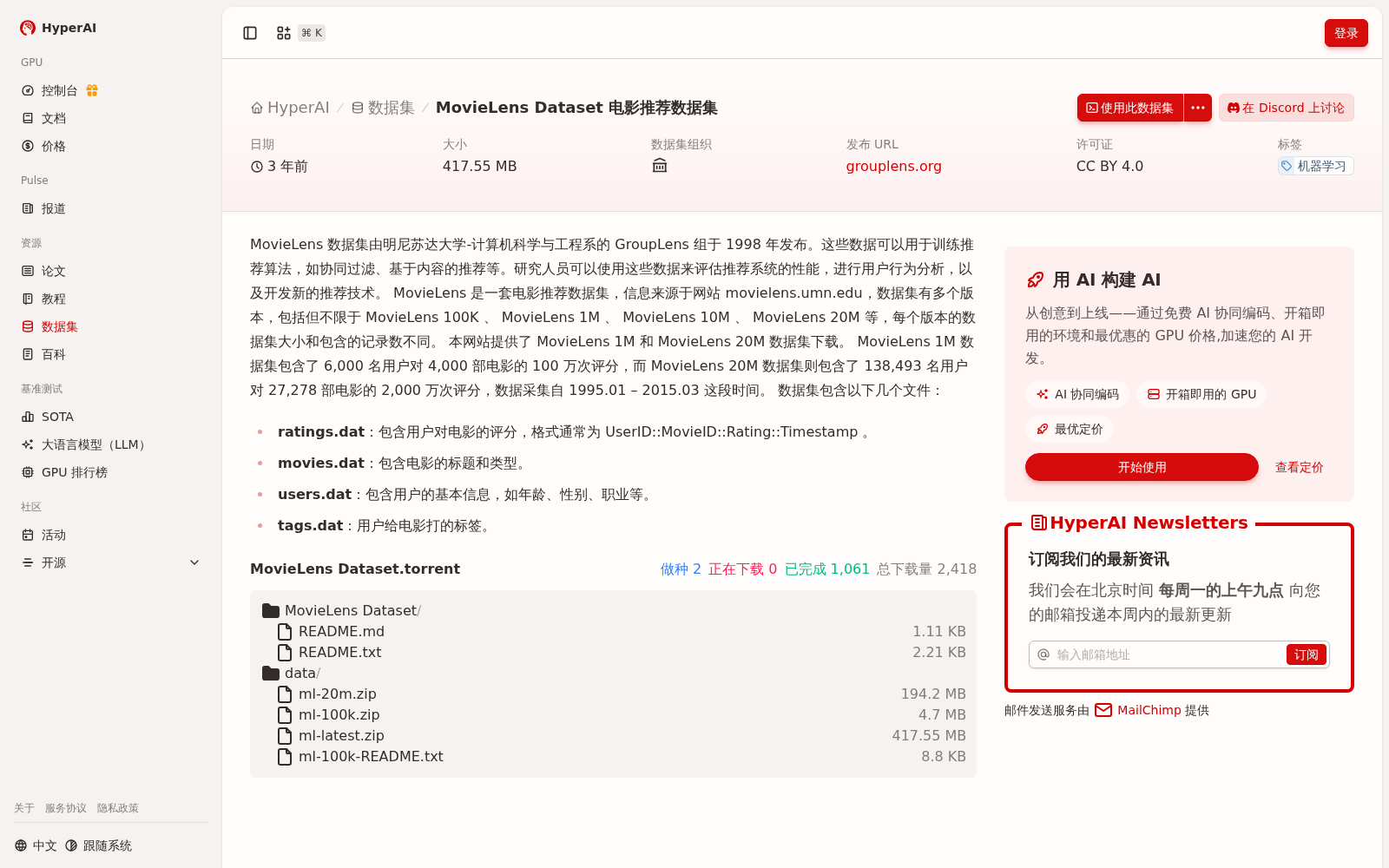1389x868 pixels.
Task: Open 查看定价 link
Action: pos(1299,467)
